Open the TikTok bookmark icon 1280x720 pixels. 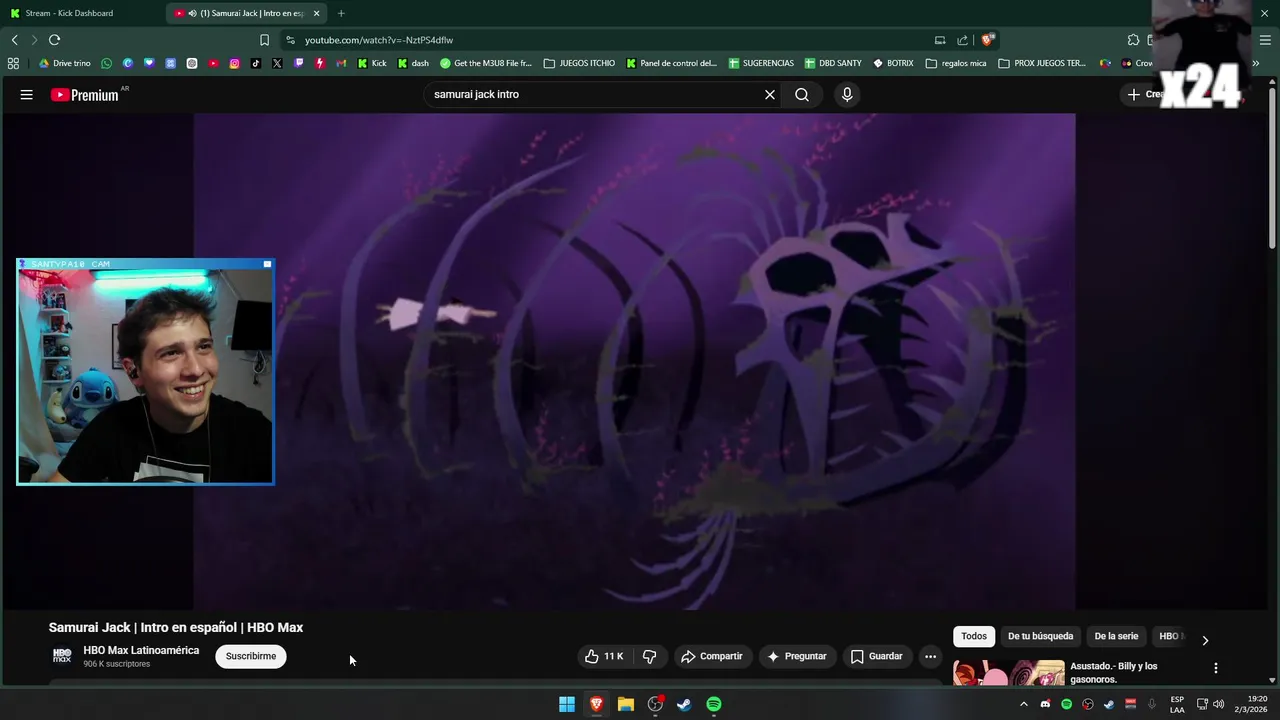[256, 63]
